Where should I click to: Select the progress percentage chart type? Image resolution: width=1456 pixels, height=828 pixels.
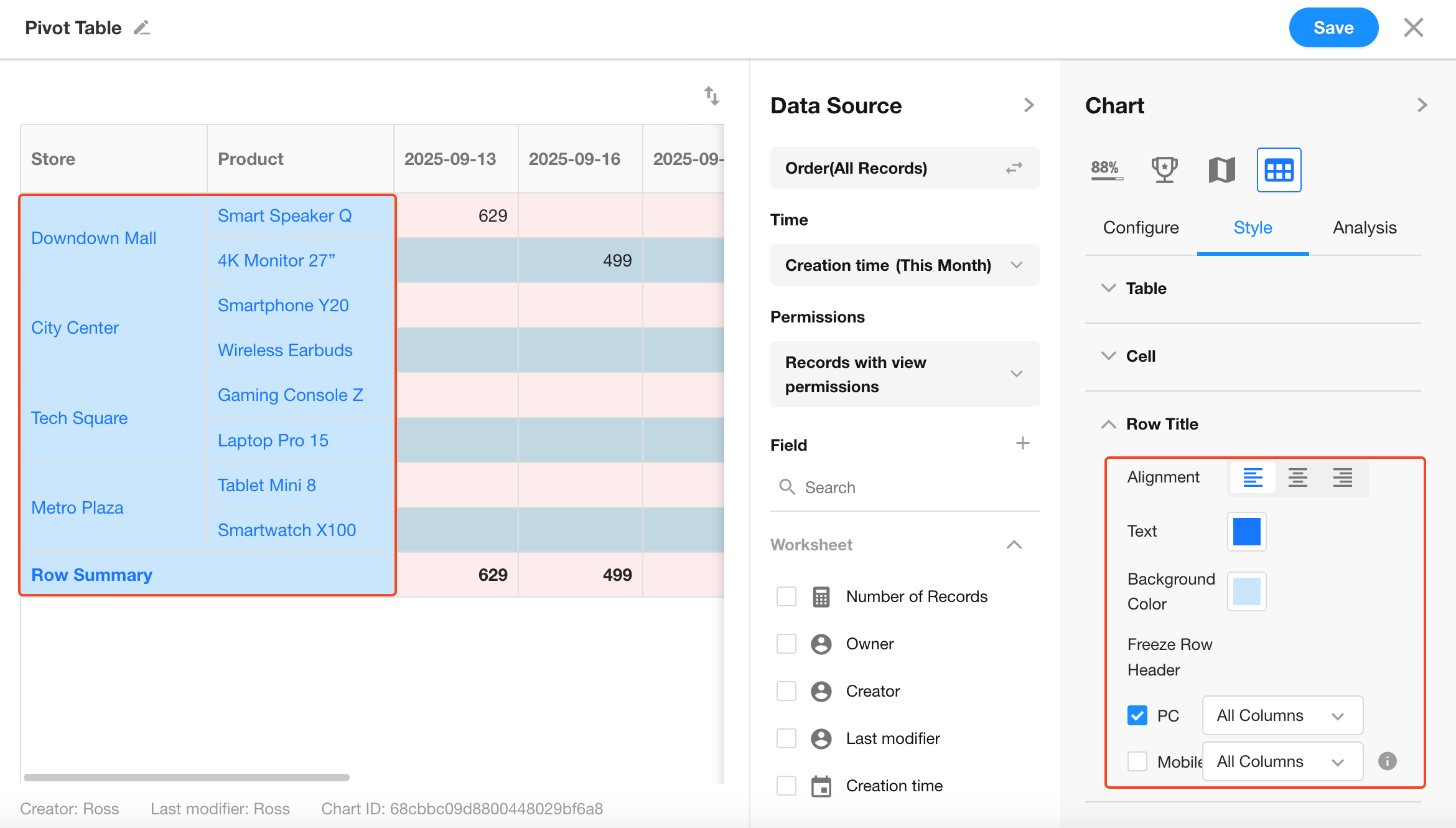(1106, 169)
